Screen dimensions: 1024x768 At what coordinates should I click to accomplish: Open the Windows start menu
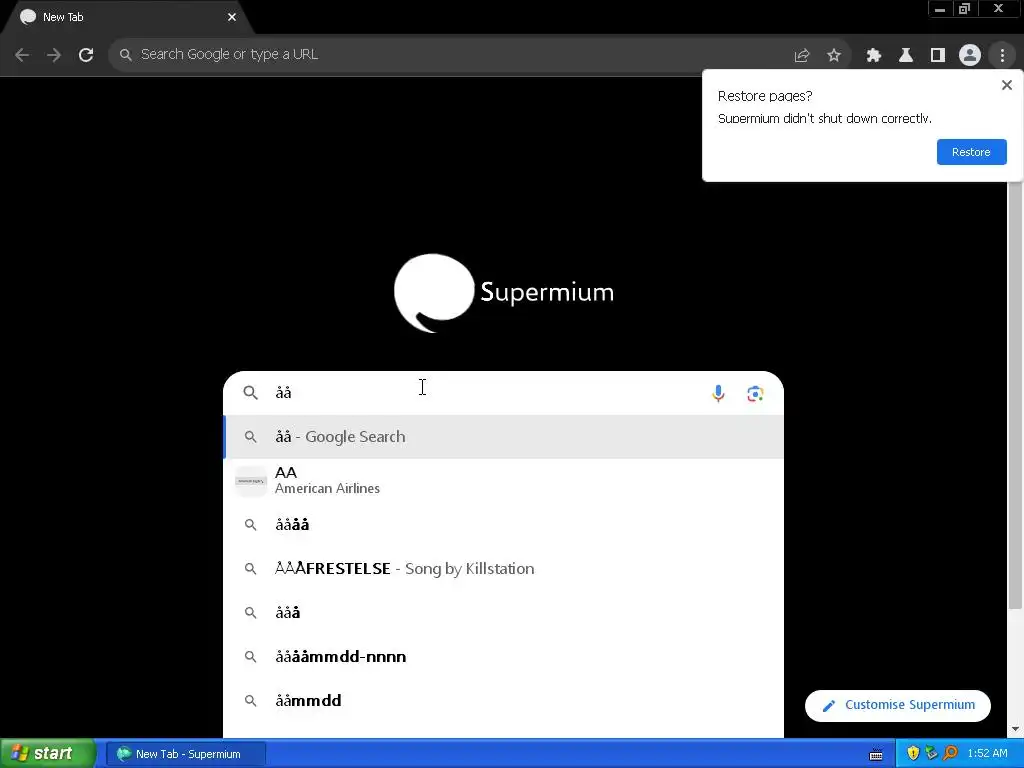[x=48, y=754]
